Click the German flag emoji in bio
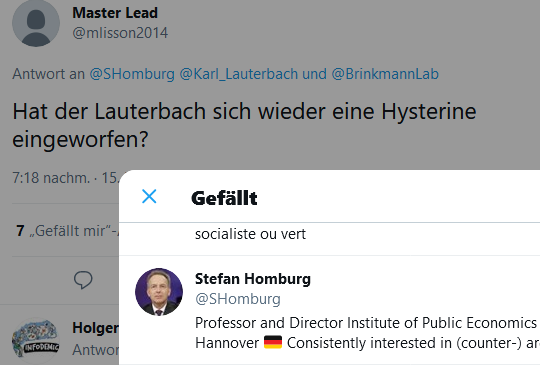This screenshot has width=540, height=365. coord(273,343)
